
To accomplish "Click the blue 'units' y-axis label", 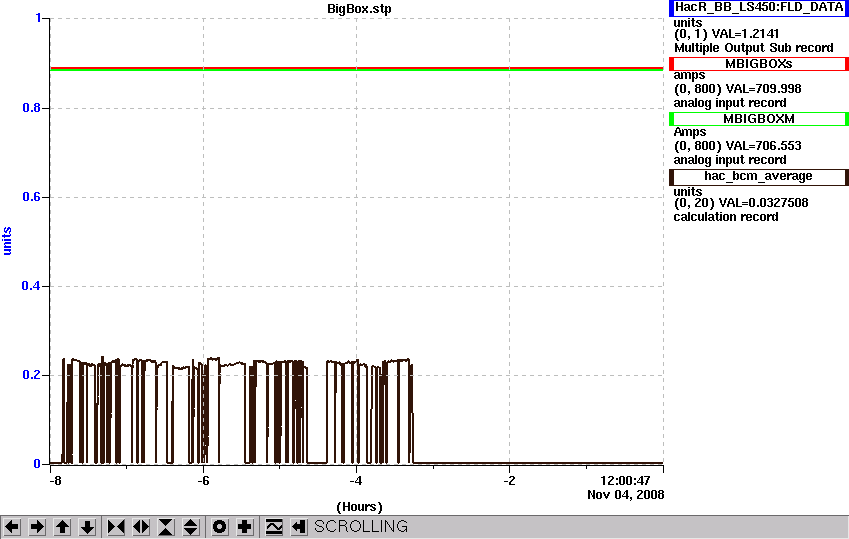I will click(7, 241).
